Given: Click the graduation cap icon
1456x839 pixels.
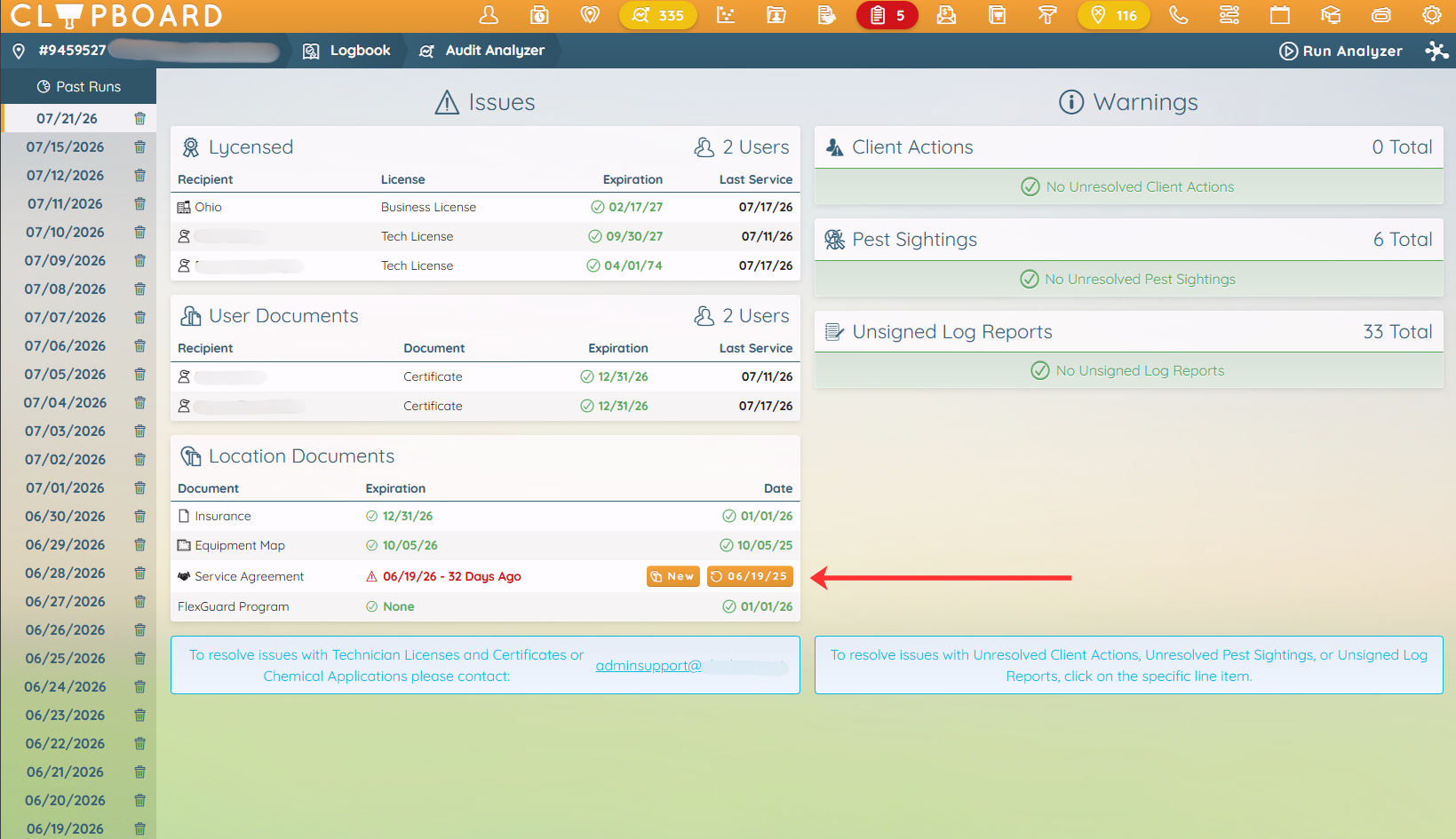Looking at the screenshot, I should [x=1331, y=15].
